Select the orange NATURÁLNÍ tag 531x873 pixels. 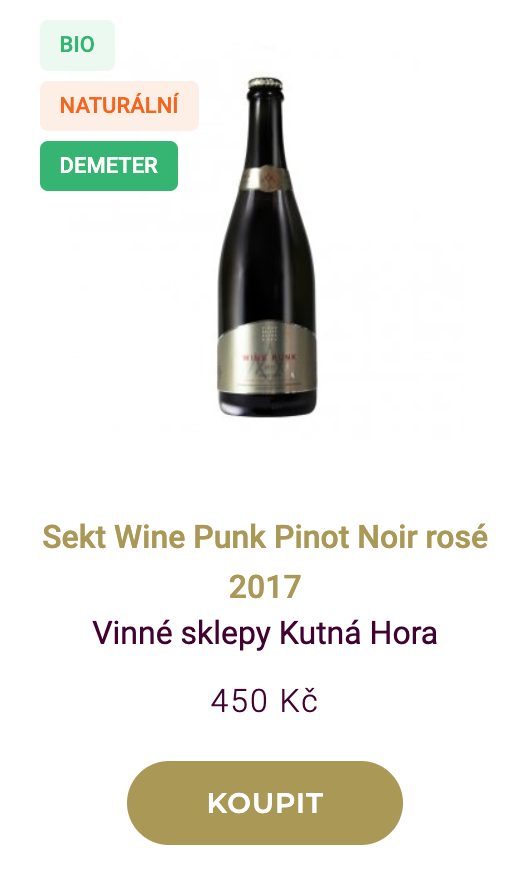119,106
